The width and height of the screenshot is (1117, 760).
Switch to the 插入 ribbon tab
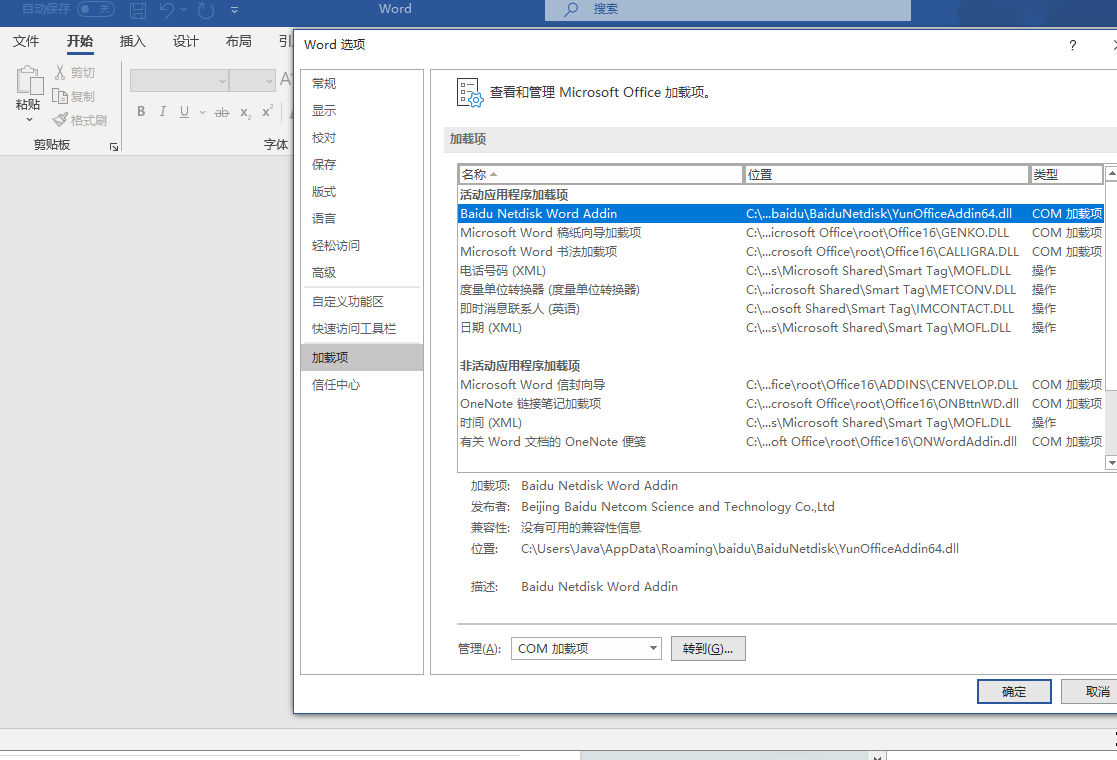(133, 41)
